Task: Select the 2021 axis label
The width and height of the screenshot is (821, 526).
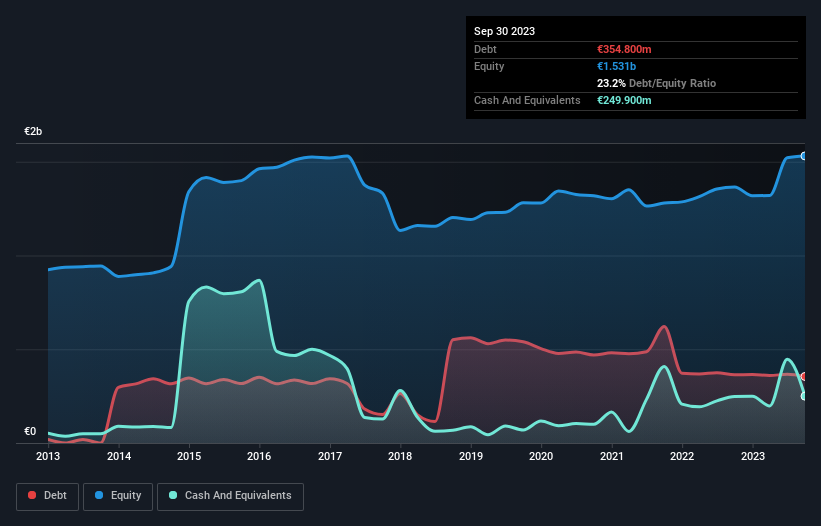Action: click(x=612, y=456)
